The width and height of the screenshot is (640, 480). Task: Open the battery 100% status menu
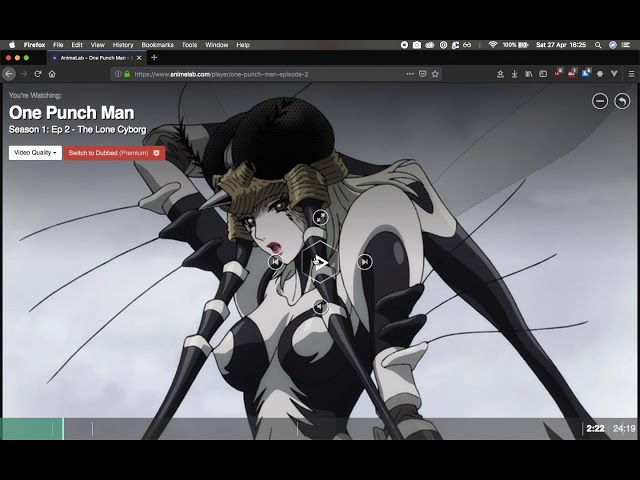click(516, 45)
